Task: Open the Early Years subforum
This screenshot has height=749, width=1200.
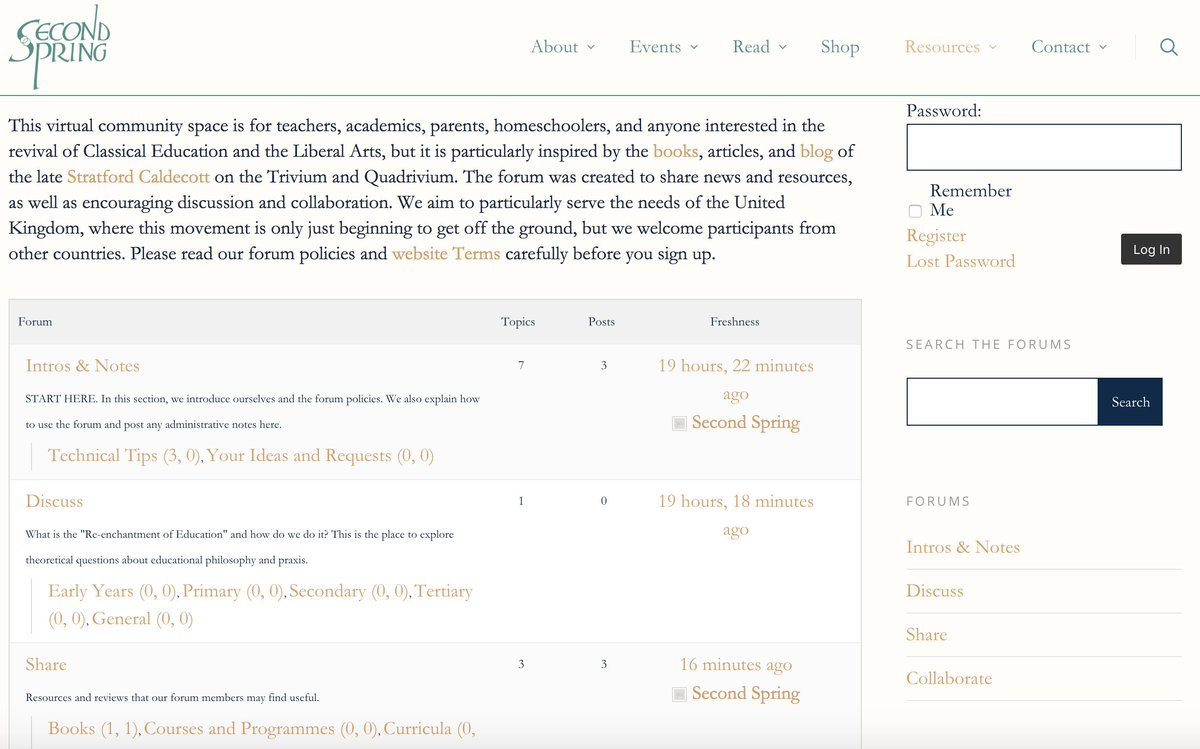Action: pyautogui.click(x=113, y=591)
